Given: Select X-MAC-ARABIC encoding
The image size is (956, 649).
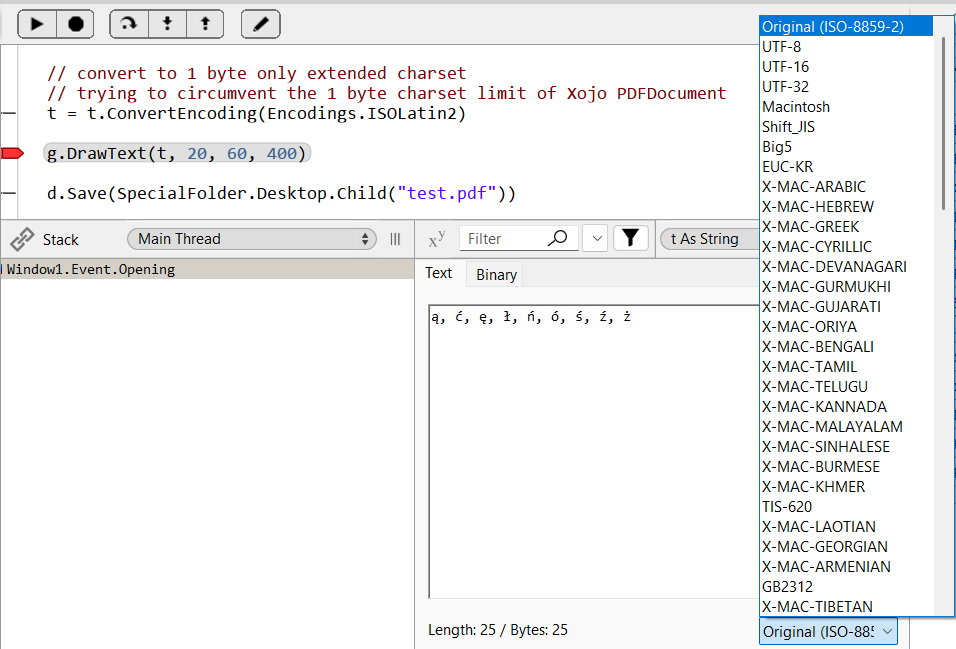Looking at the screenshot, I should coord(846,187).
